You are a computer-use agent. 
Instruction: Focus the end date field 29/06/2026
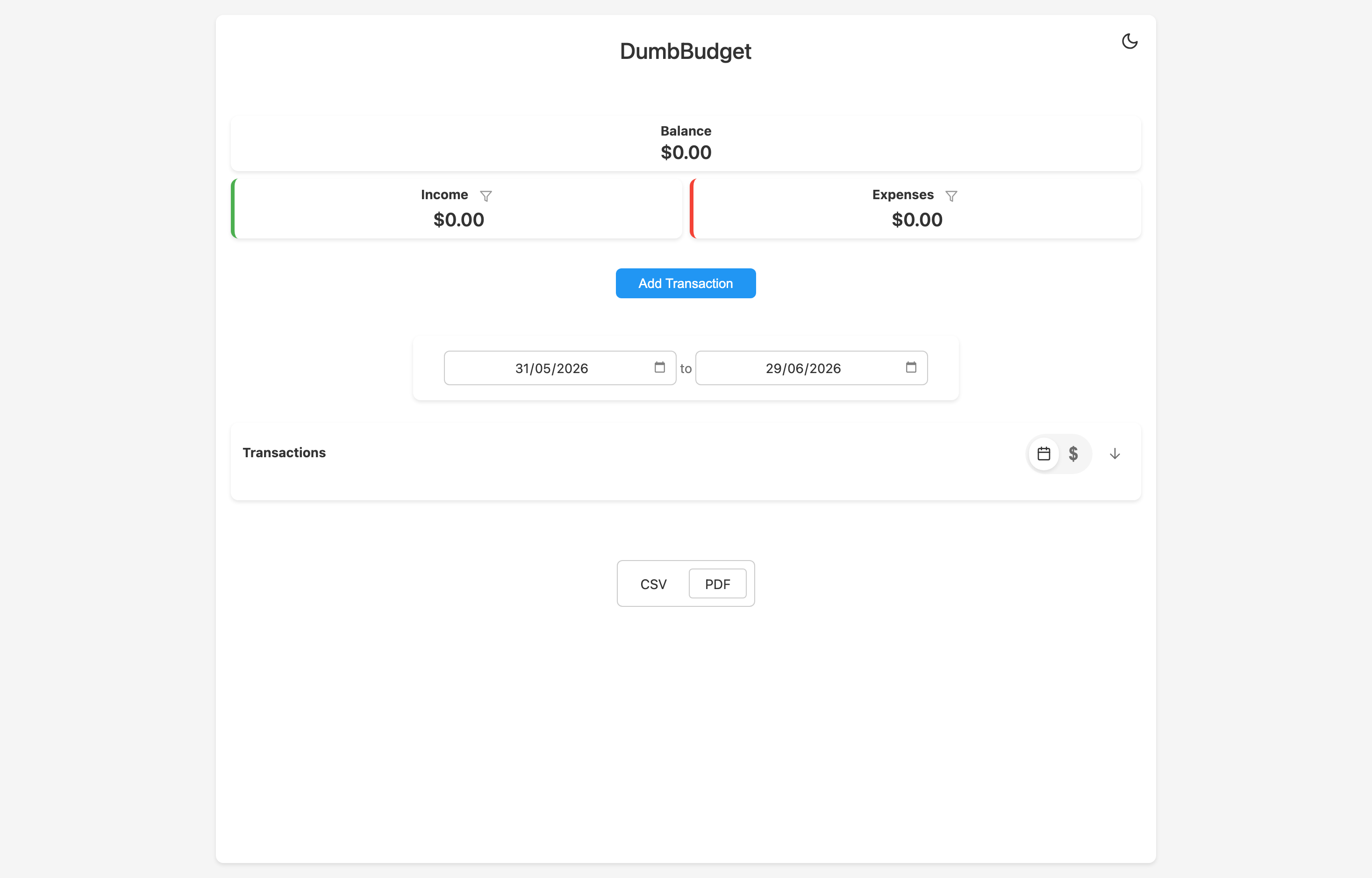[x=811, y=368]
